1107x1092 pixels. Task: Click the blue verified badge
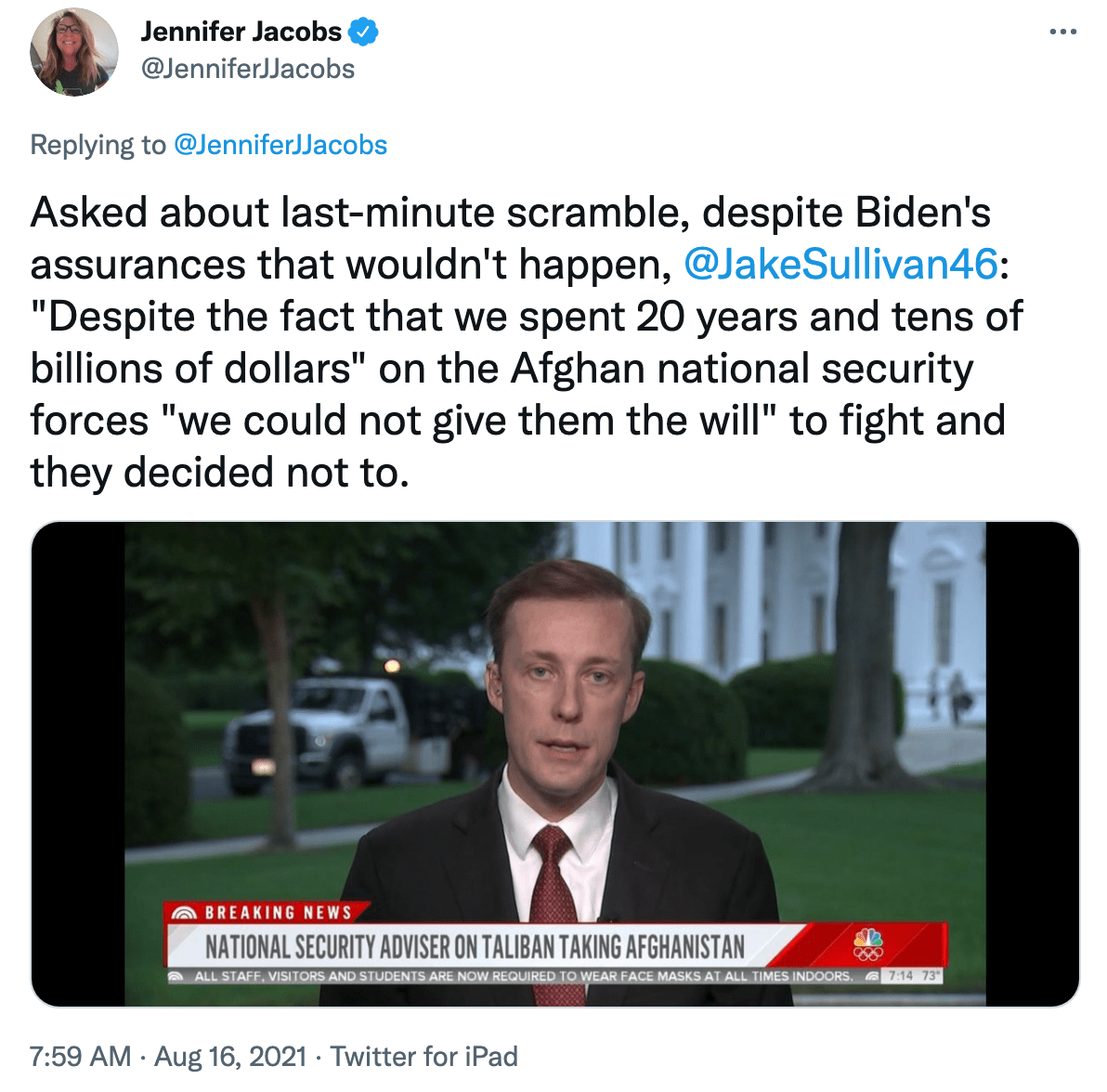(364, 32)
